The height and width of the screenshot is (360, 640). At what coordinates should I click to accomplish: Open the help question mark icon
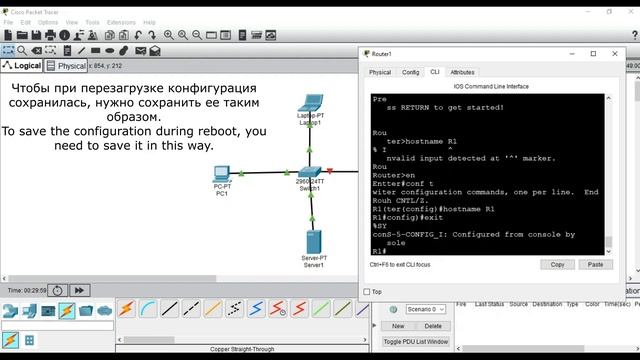[x=635, y=36]
